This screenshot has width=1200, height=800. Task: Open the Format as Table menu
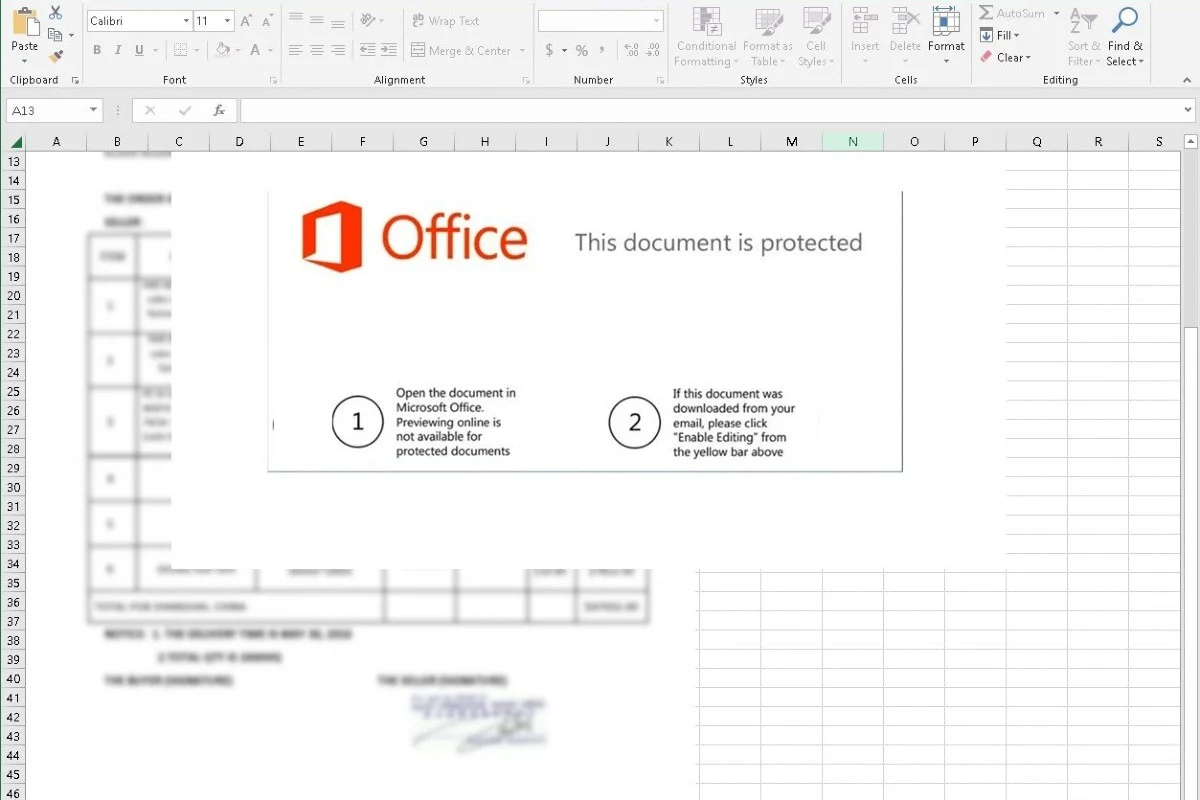click(767, 37)
